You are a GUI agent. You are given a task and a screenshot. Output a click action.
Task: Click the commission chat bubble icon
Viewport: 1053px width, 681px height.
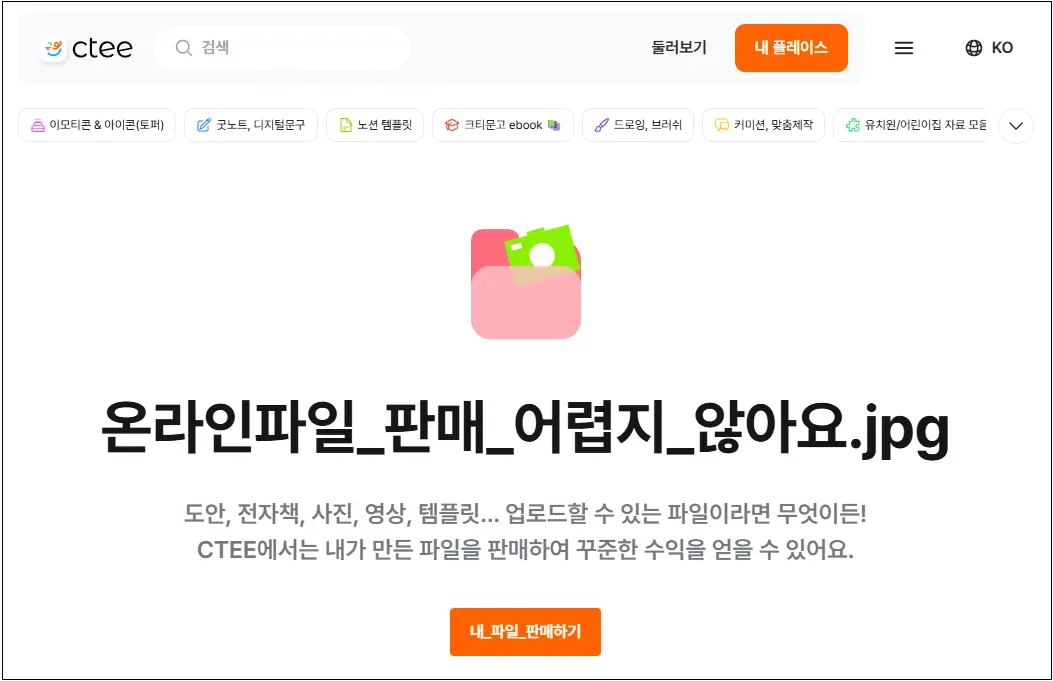tap(722, 125)
